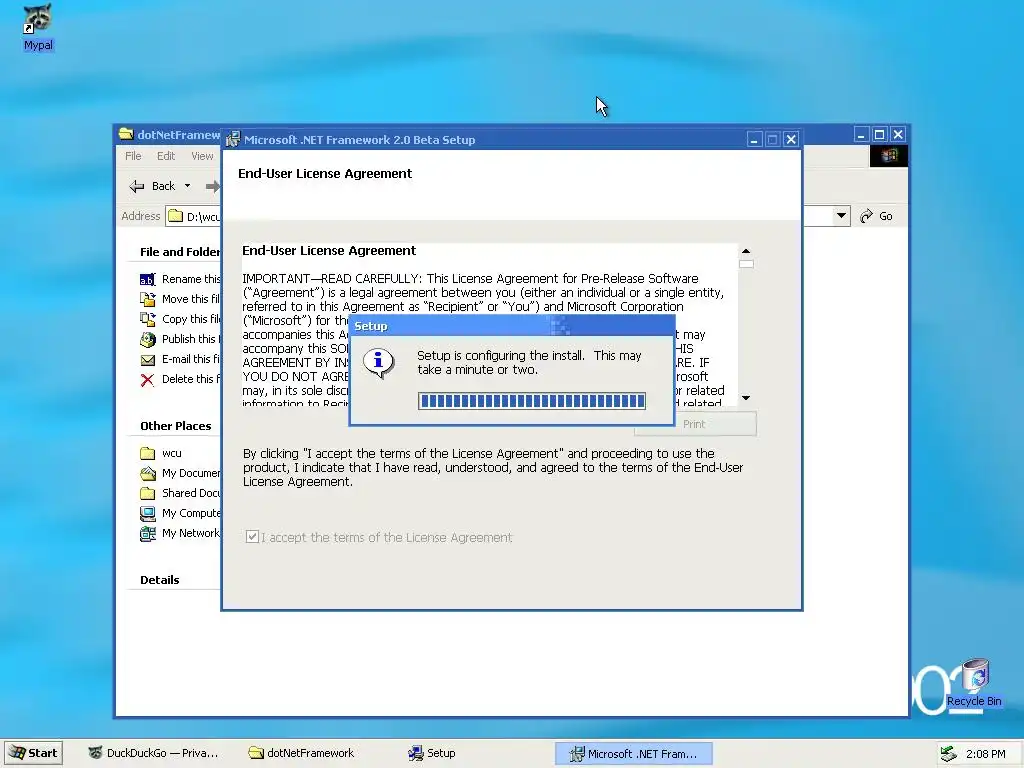Click the red Delete this file icon
The height and width of the screenshot is (768, 1024).
click(x=148, y=379)
